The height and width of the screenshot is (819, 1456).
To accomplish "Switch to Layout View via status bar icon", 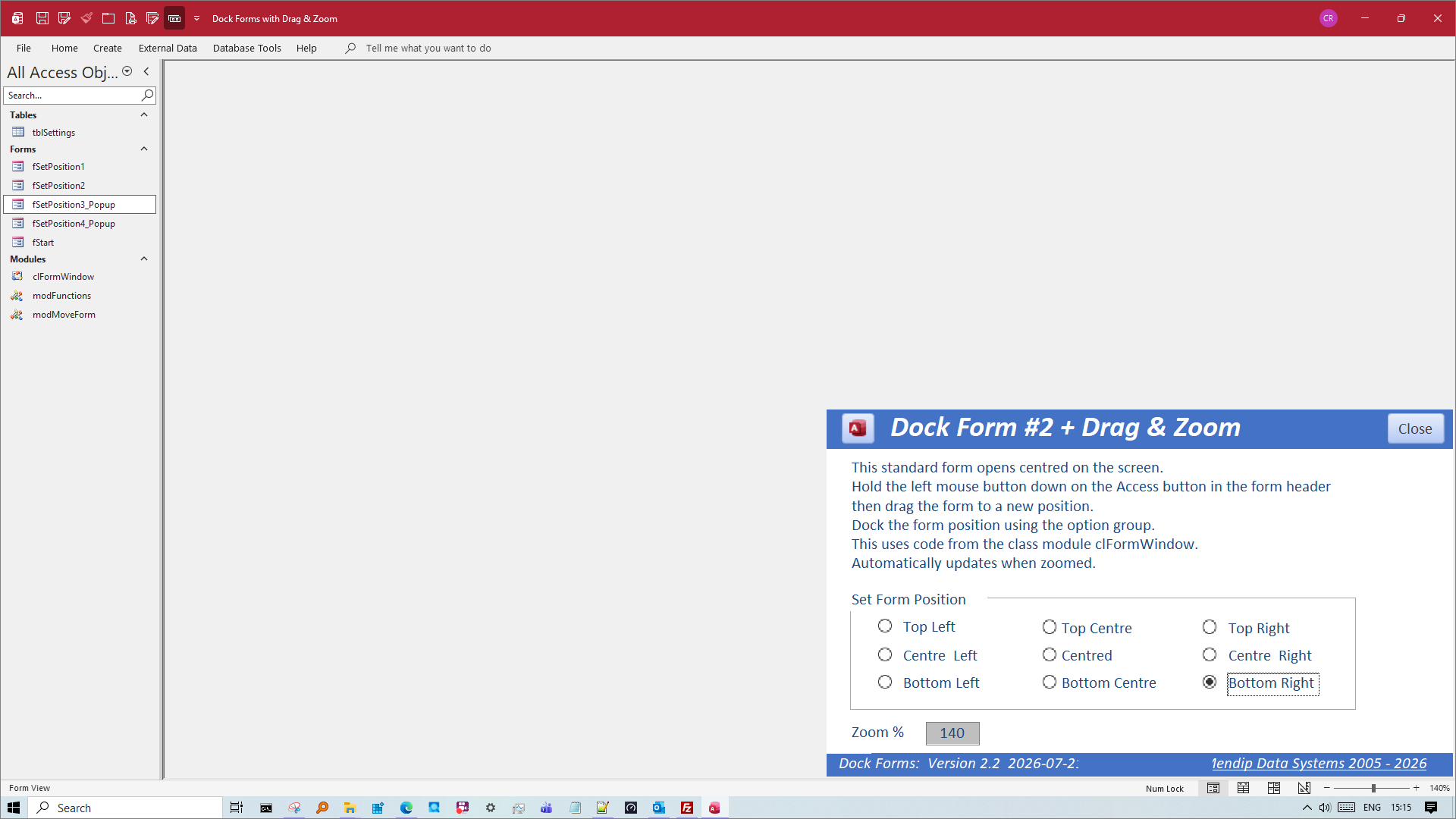I will click(1274, 788).
